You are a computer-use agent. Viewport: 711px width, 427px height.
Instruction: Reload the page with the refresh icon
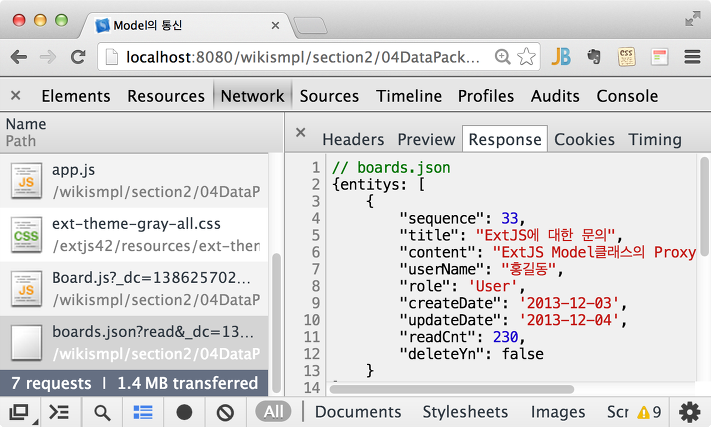click(x=78, y=57)
